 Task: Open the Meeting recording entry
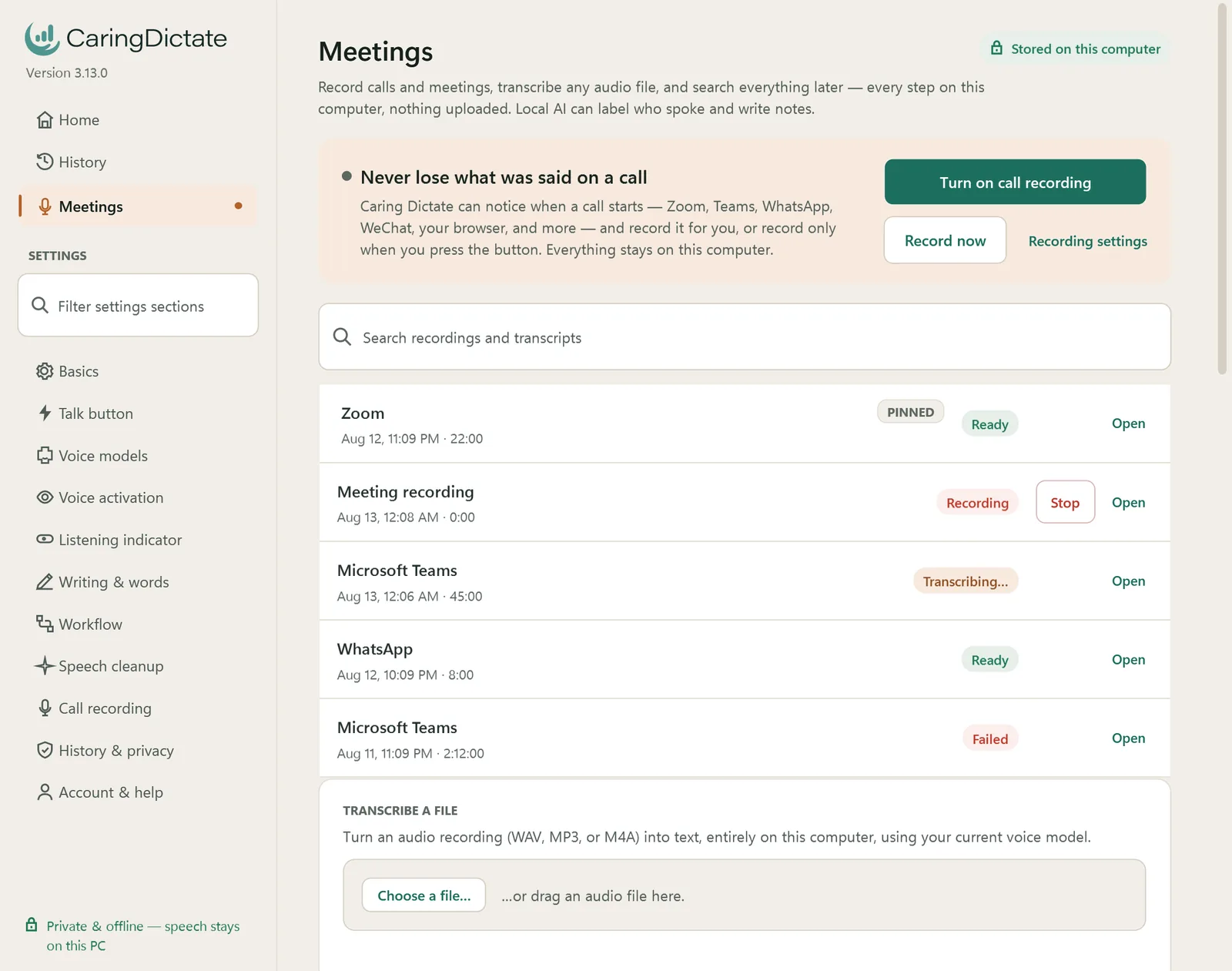coord(1128,502)
